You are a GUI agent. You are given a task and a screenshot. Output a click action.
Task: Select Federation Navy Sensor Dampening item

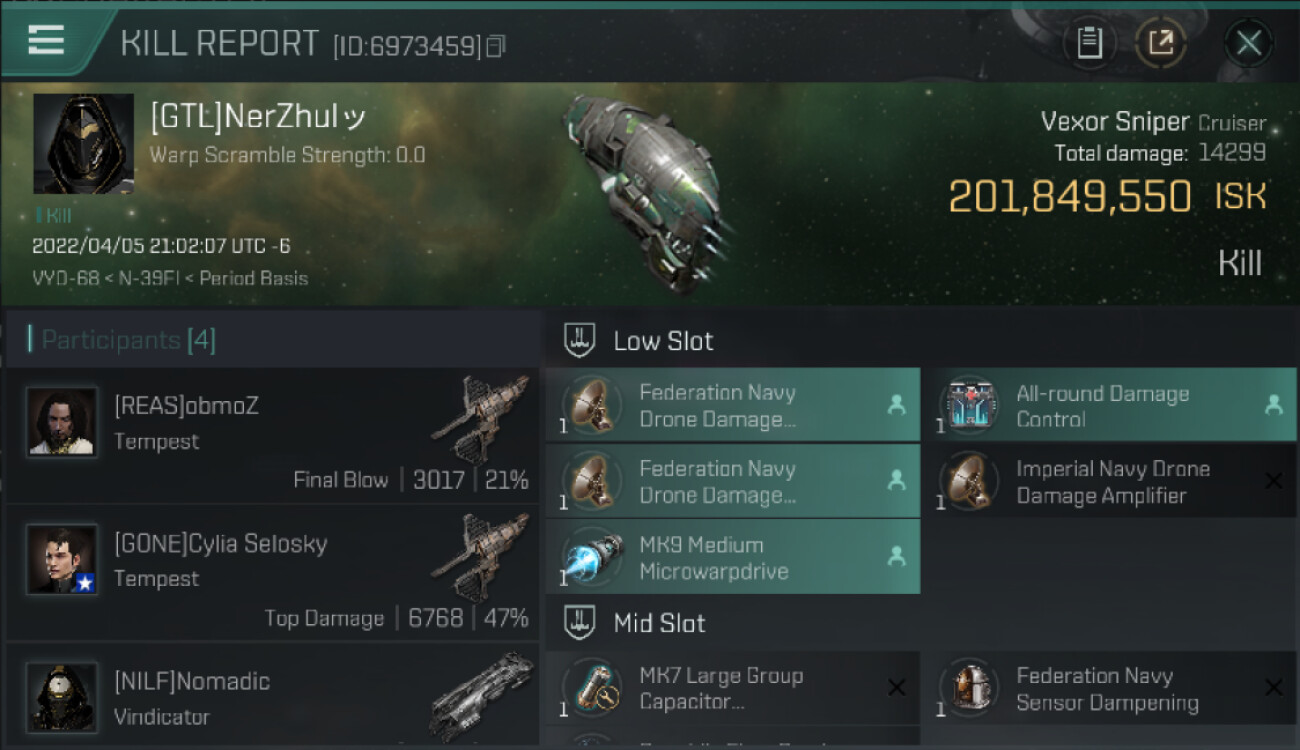tap(1116, 688)
